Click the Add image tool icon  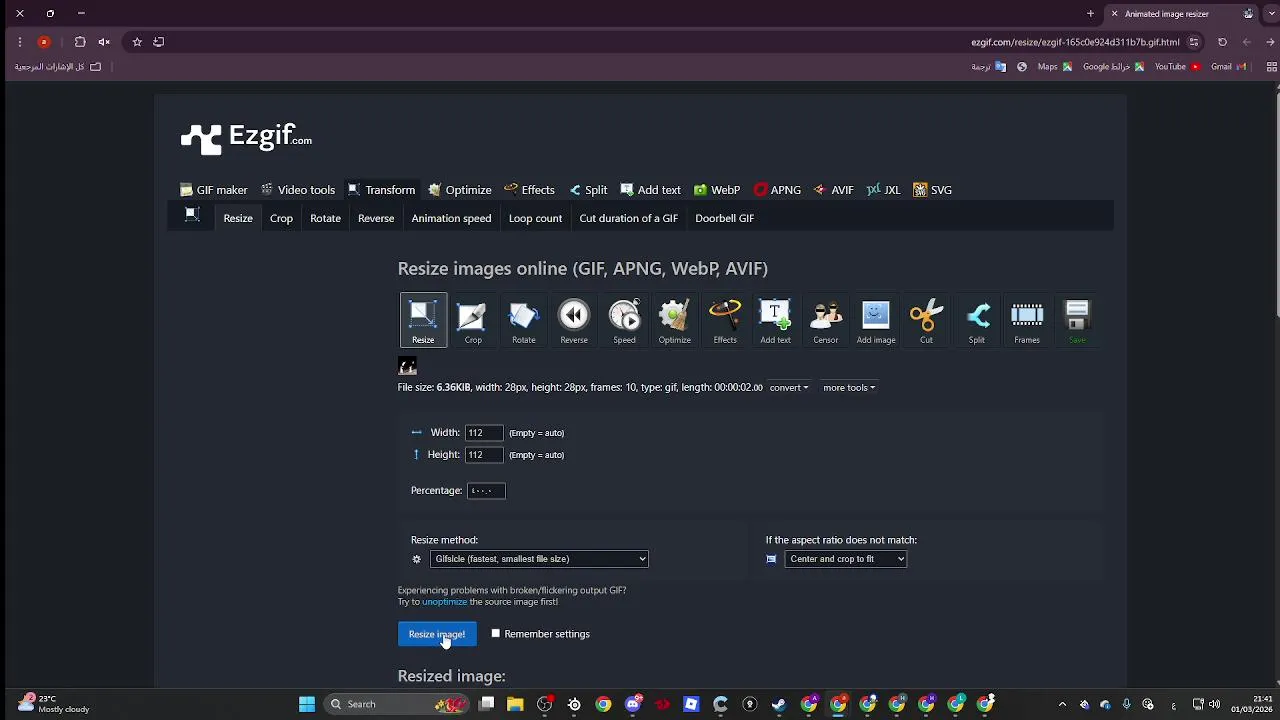pos(876,322)
